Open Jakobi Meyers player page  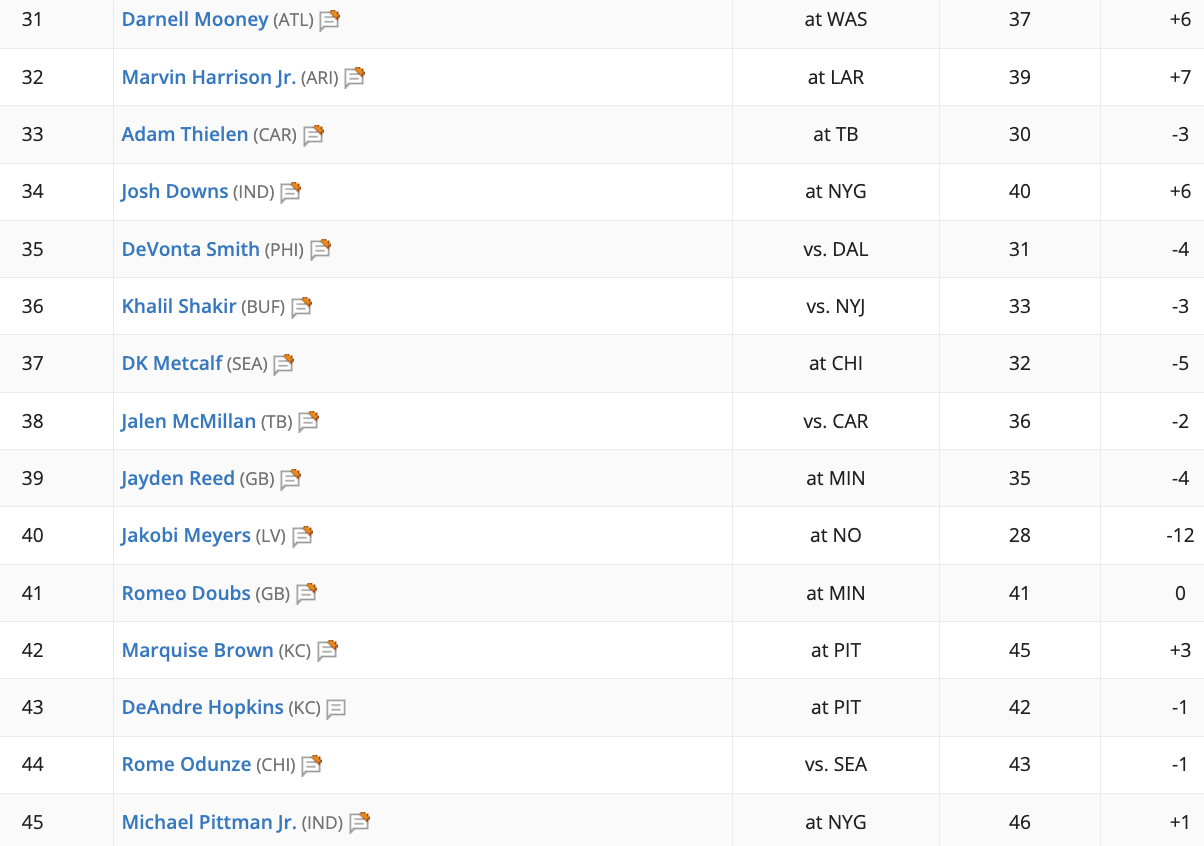pyautogui.click(x=186, y=535)
